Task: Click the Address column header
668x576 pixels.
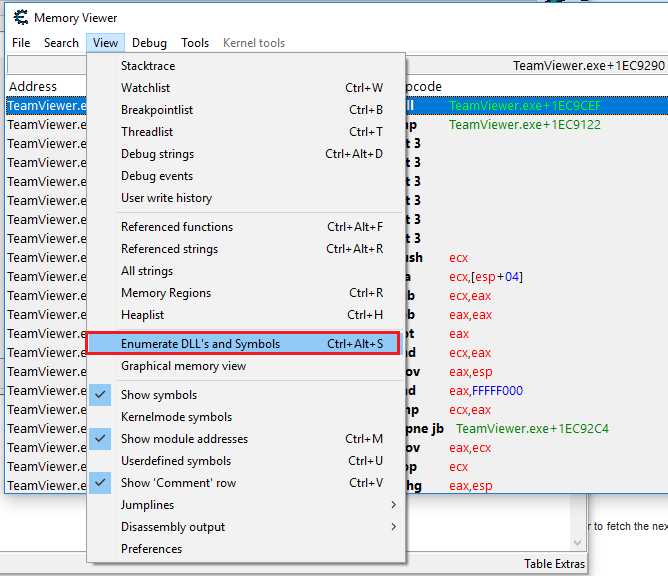Action: pyautogui.click(x=33, y=86)
